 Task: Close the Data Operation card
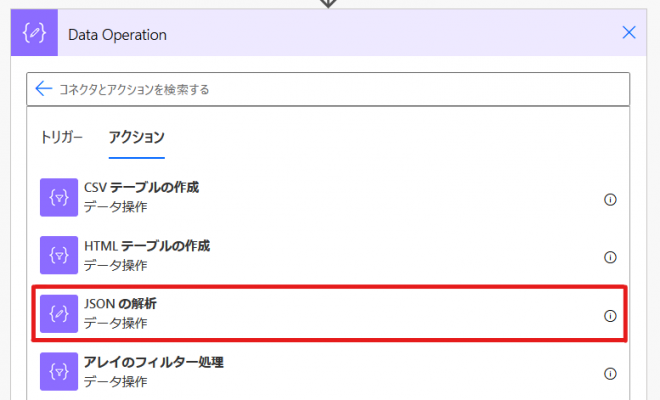[629, 33]
